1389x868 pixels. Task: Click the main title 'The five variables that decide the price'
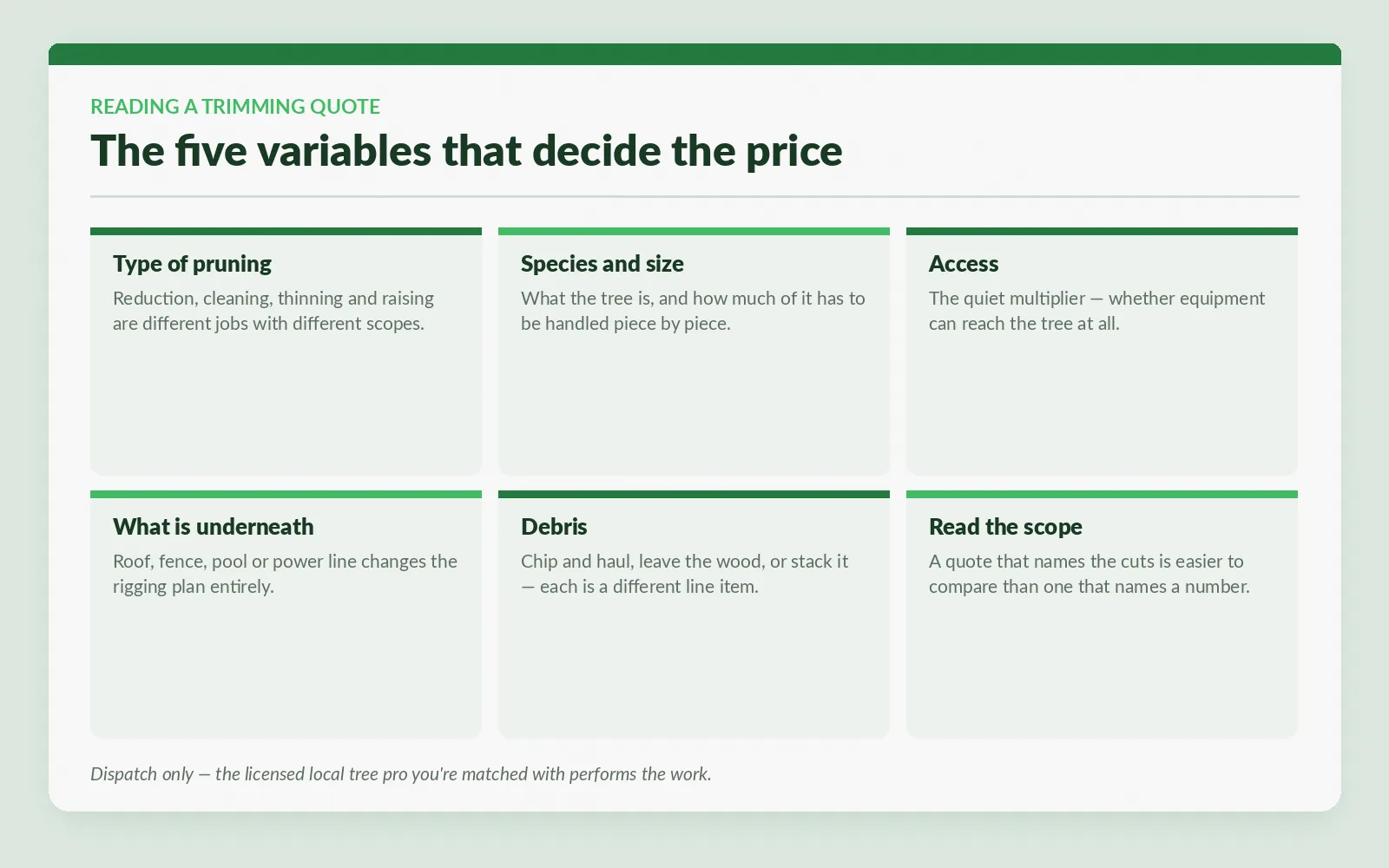466,150
